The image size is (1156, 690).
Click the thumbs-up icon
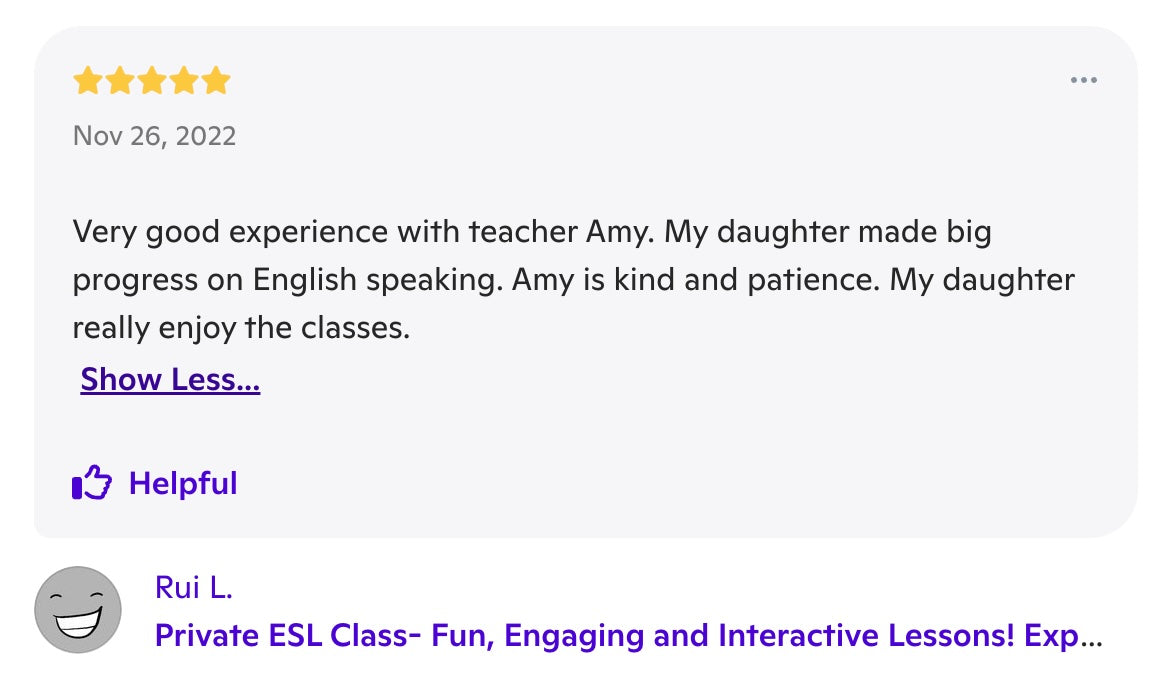point(91,484)
